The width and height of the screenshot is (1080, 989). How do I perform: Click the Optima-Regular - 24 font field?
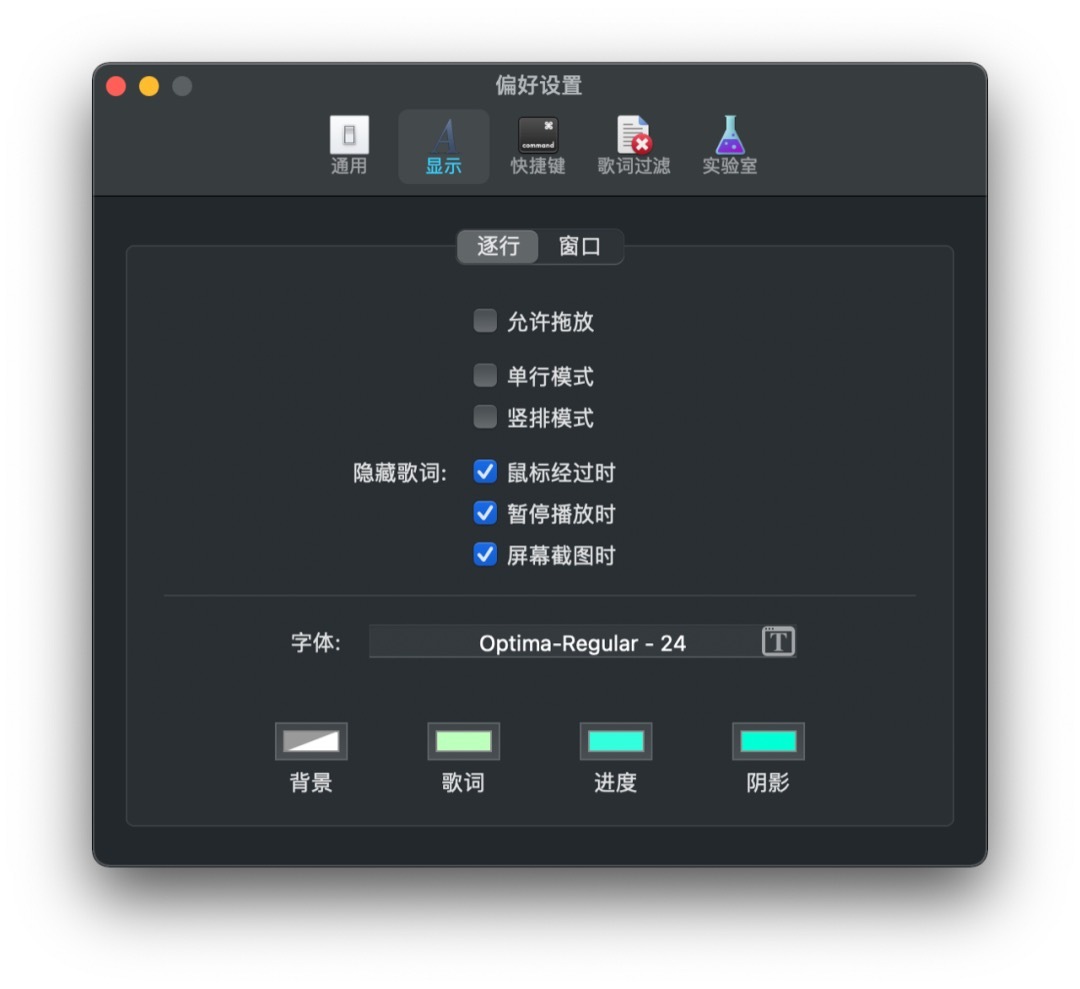[x=583, y=641]
